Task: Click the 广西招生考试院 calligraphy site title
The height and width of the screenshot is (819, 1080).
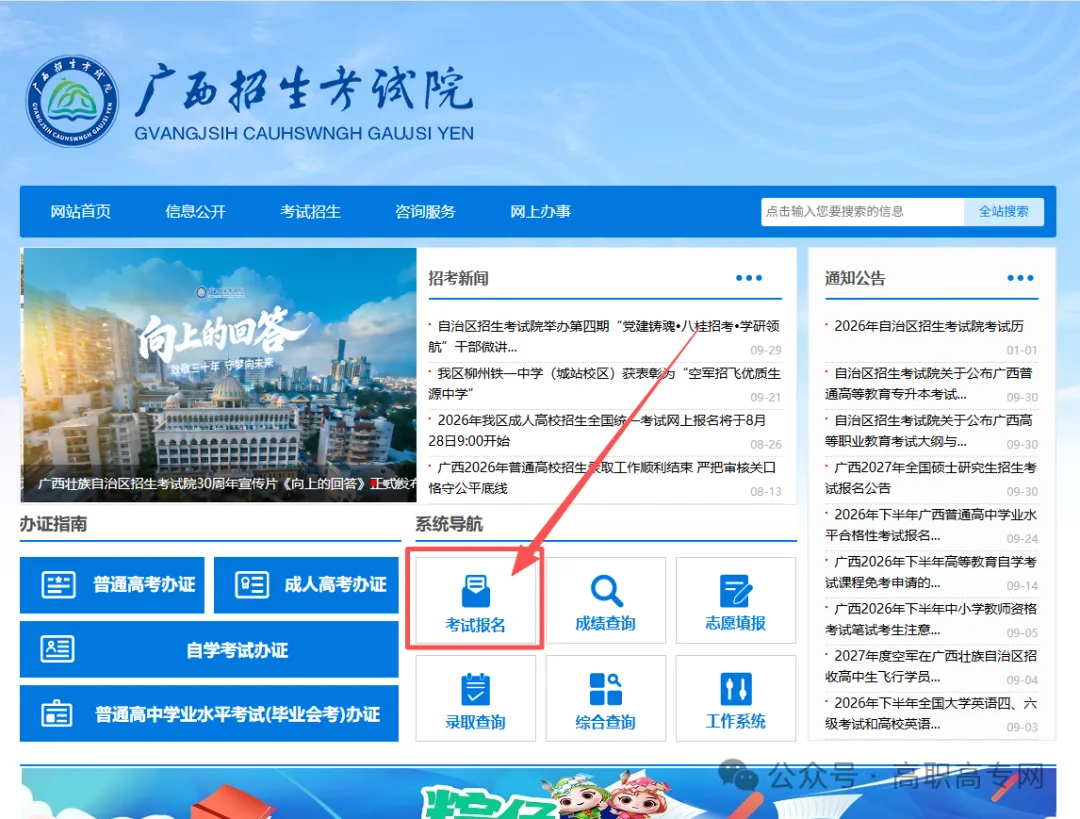Action: [x=304, y=90]
